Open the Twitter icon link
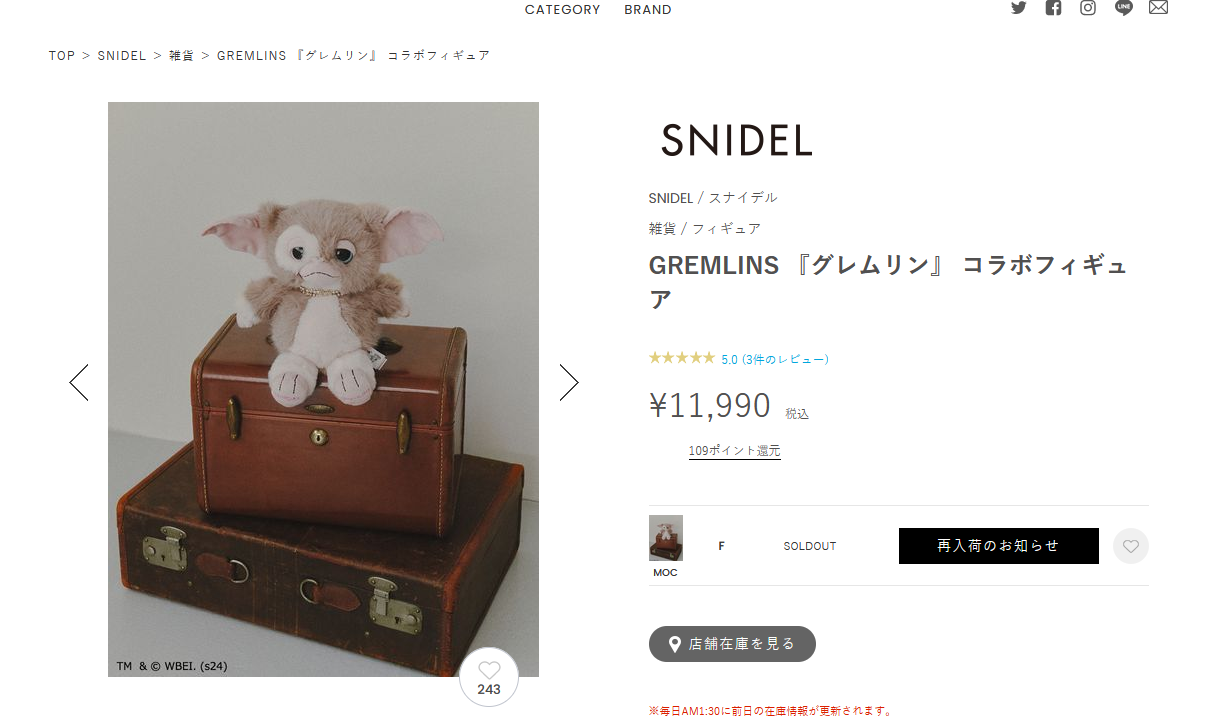This screenshot has width=1207, height=722. pyautogui.click(x=1019, y=8)
